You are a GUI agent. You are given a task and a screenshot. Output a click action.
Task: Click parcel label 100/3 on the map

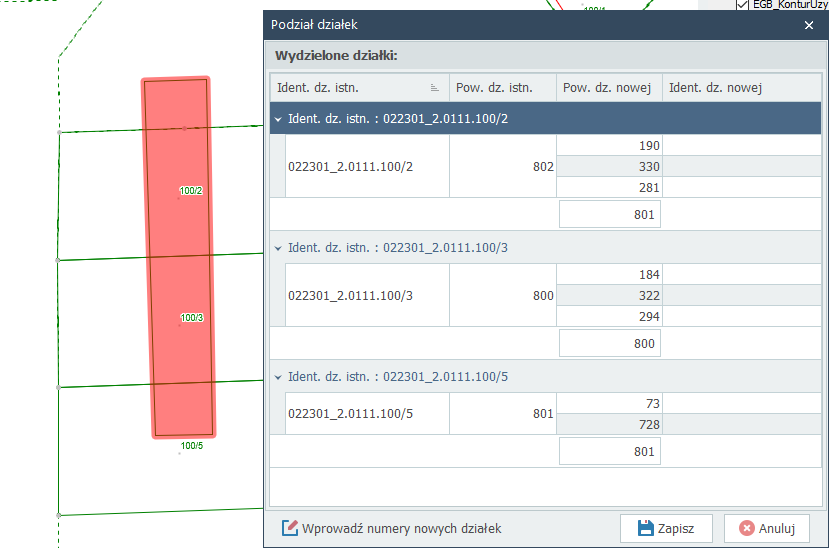[x=191, y=318]
